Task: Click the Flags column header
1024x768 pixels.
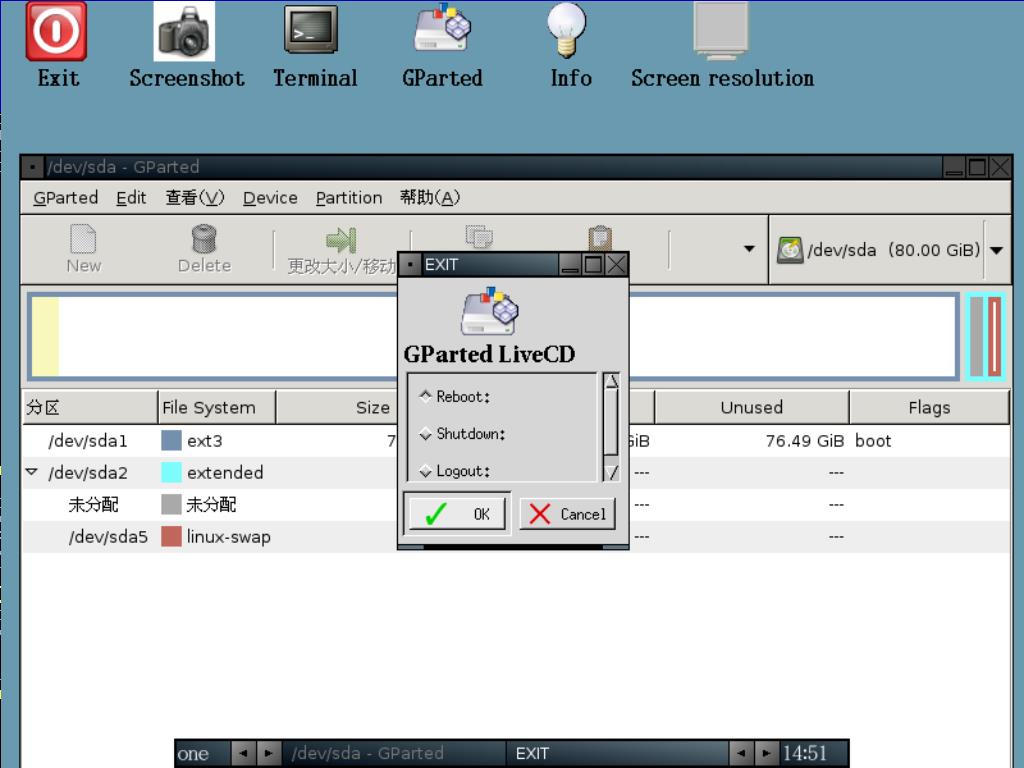Action: (x=929, y=408)
